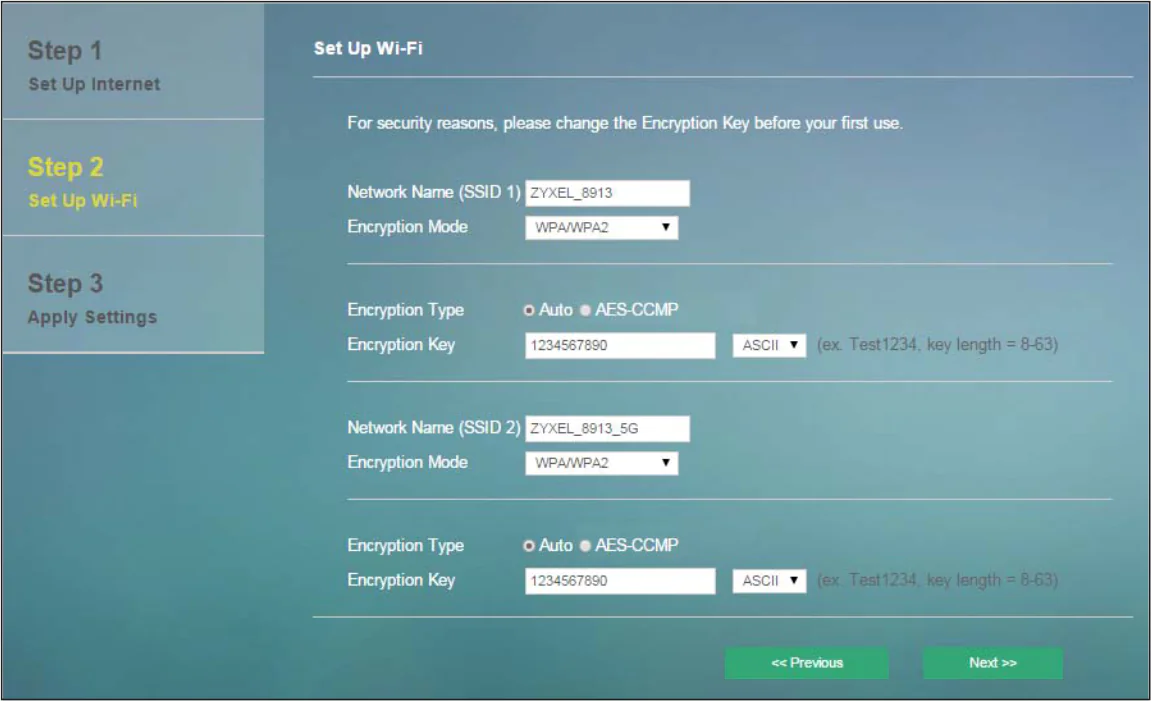Open the Encryption Mode dropdown for SSID 2

[x=601, y=463]
